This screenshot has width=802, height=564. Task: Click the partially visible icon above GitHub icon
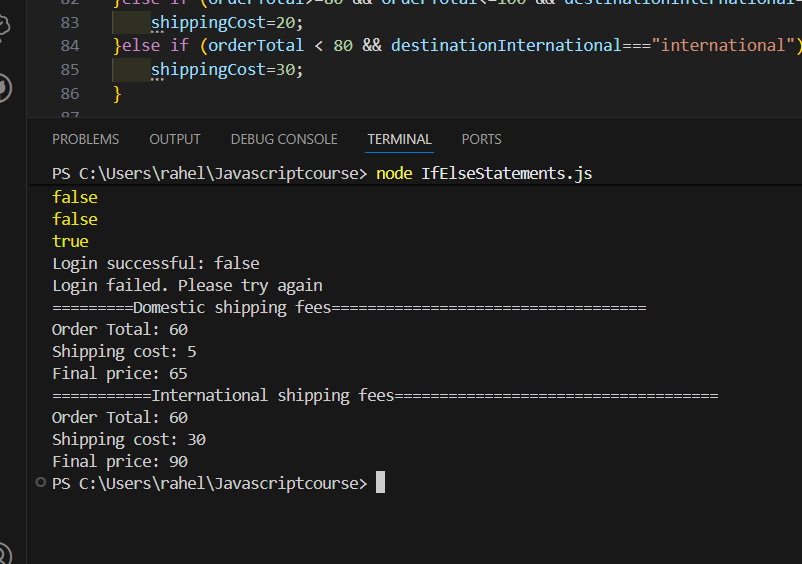click(x=5, y=25)
